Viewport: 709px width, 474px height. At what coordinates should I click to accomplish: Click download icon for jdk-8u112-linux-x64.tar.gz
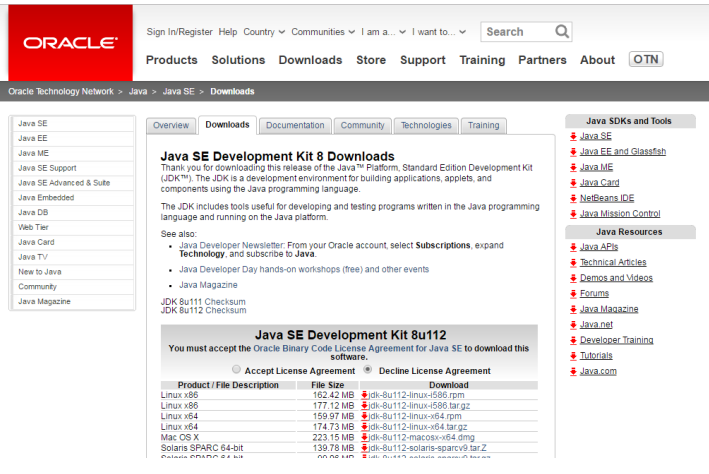(364, 427)
